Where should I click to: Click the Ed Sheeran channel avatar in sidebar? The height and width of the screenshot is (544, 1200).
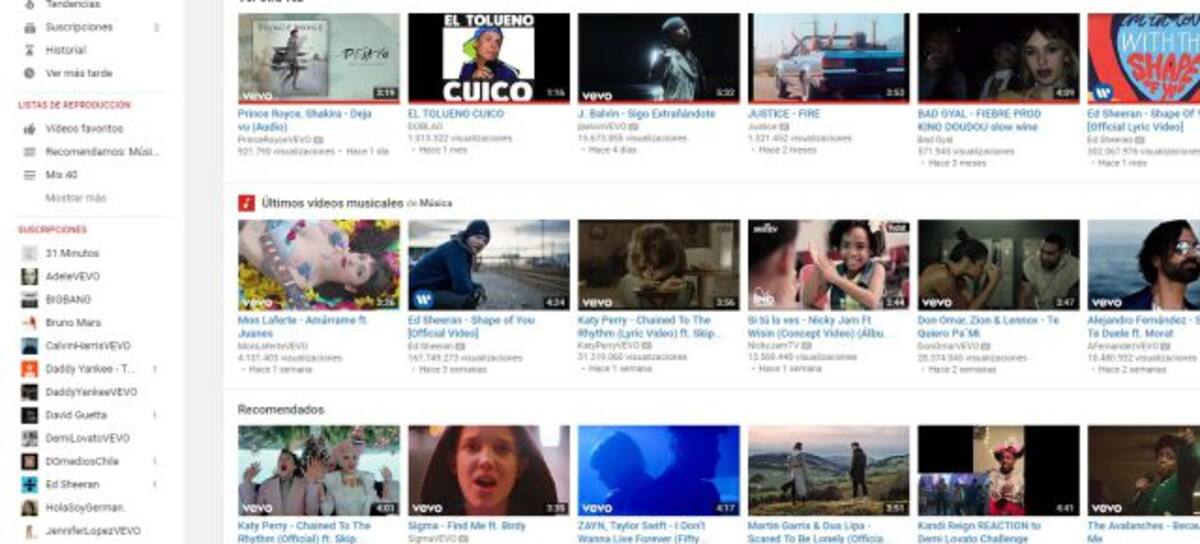(x=29, y=484)
